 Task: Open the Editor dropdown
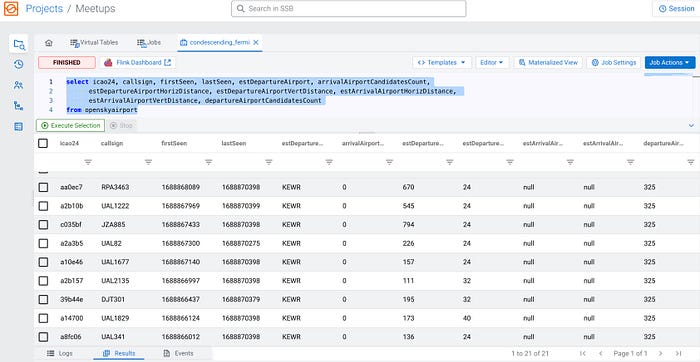[x=492, y=62]
